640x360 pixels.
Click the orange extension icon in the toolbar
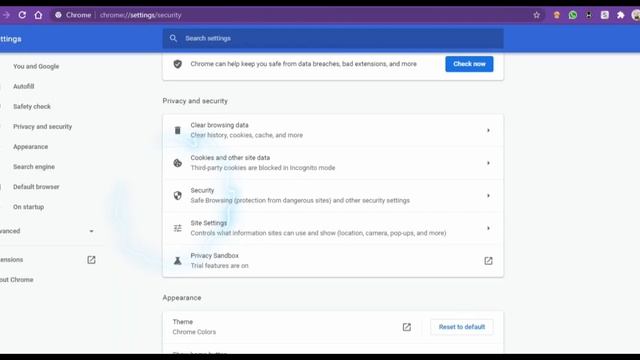pyautogui.click(x=556, y=15)
